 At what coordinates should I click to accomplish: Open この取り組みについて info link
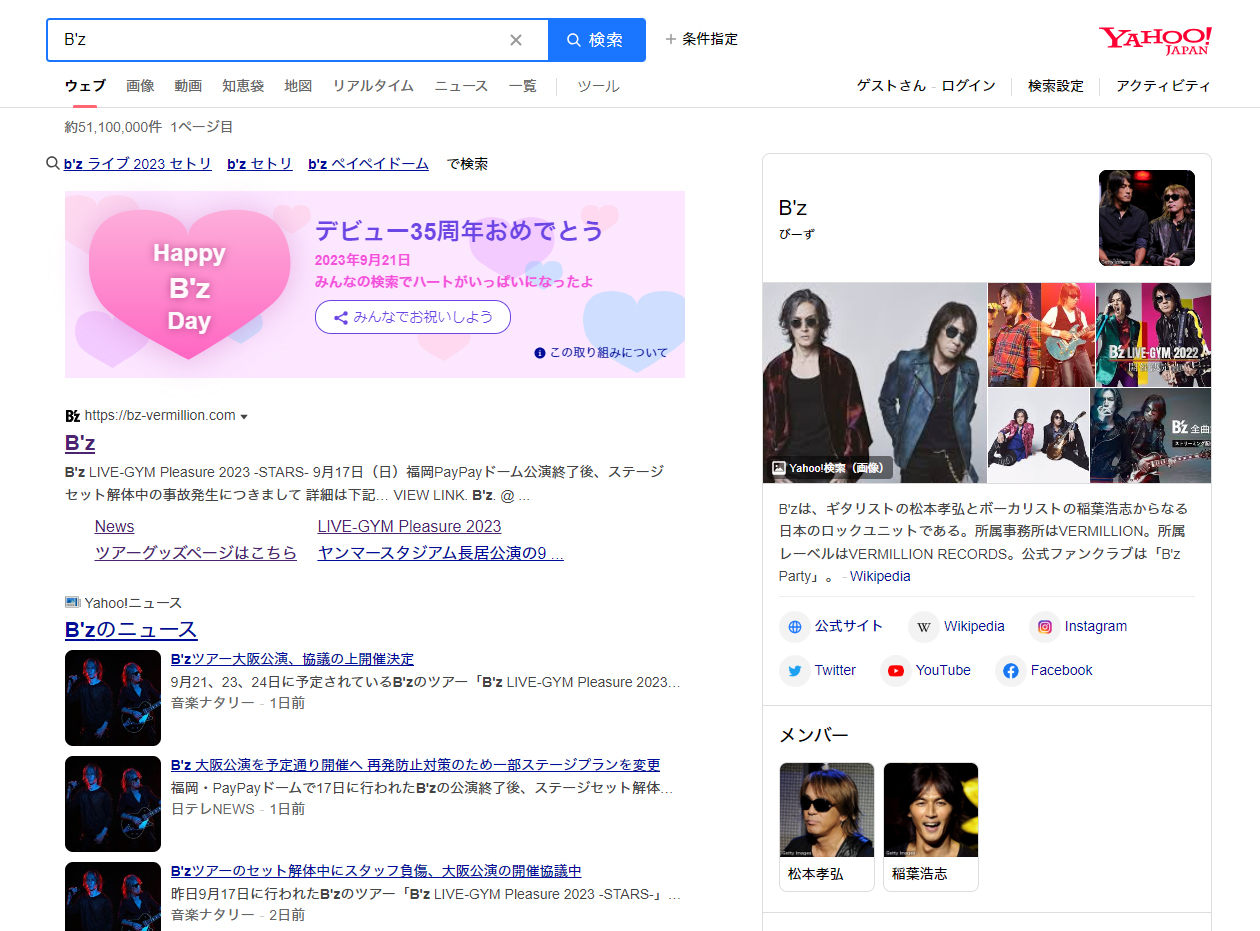pyautogui.click(x=601, y=353)
